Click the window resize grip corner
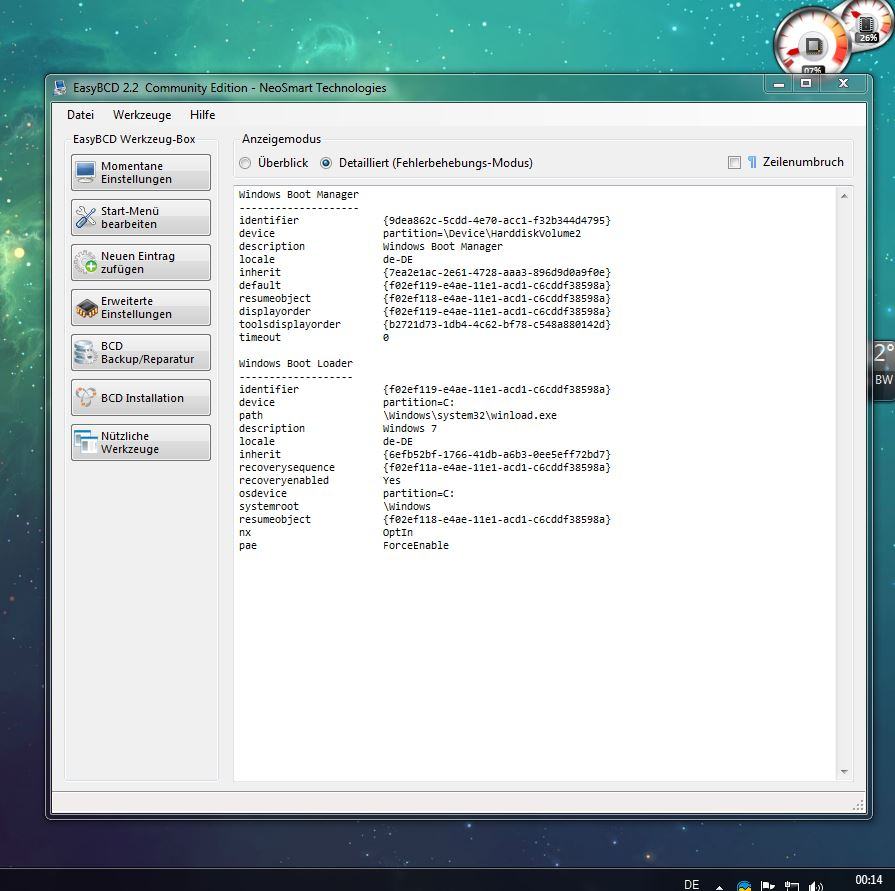895x891 pixels. tap(858, 805)
